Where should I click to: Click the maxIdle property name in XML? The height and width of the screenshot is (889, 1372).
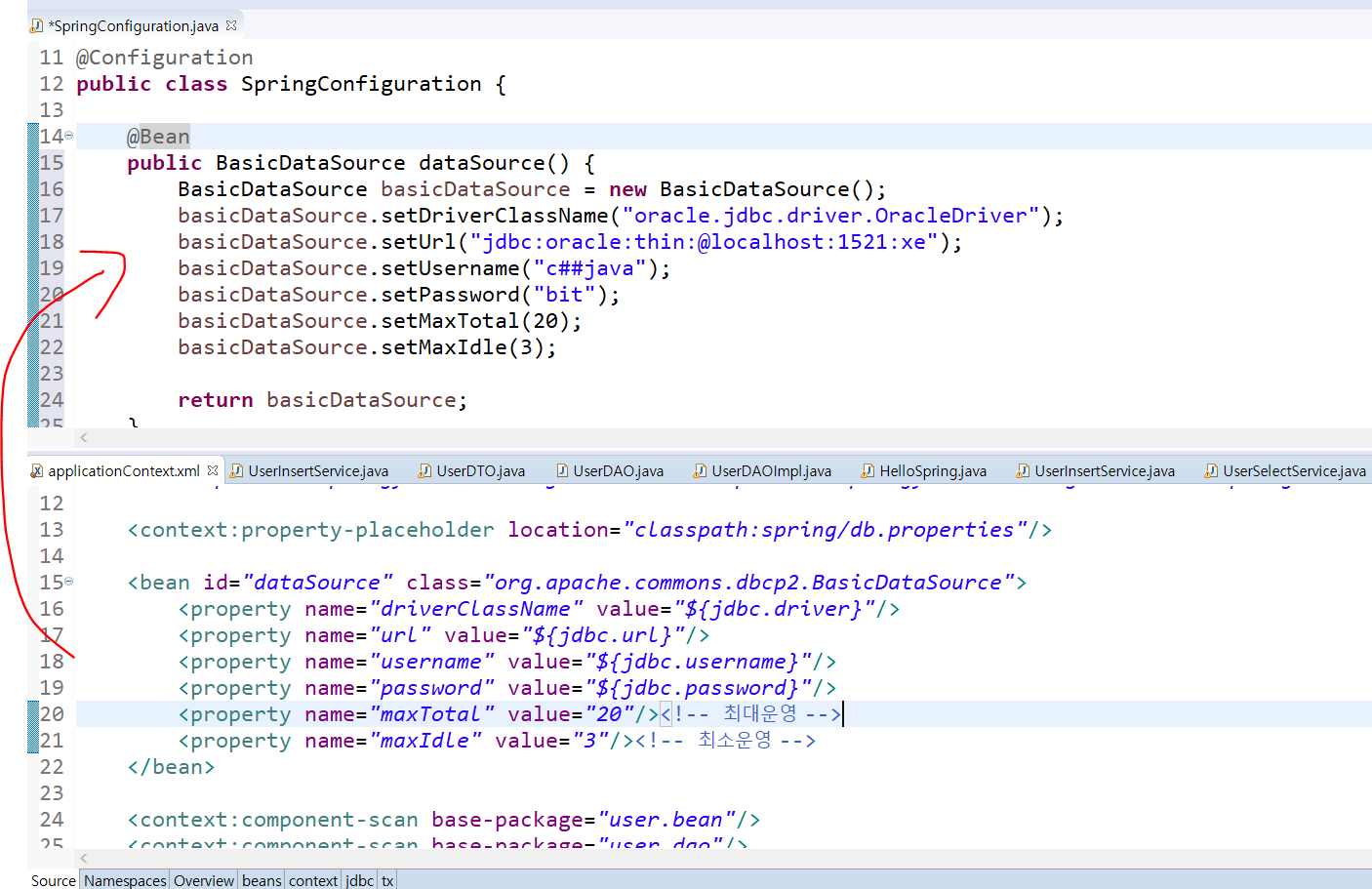[425, 741]
